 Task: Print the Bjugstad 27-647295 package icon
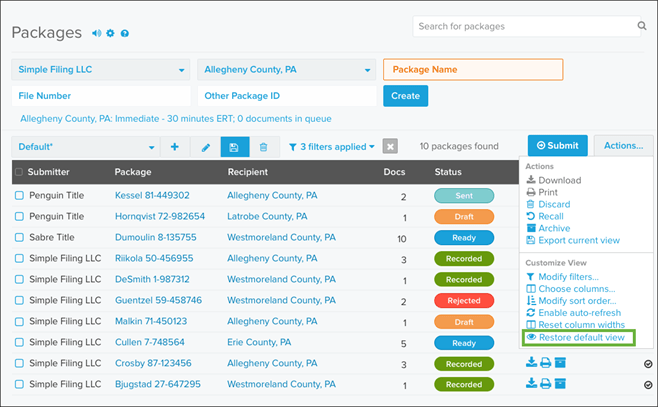(x=546, y=383)
